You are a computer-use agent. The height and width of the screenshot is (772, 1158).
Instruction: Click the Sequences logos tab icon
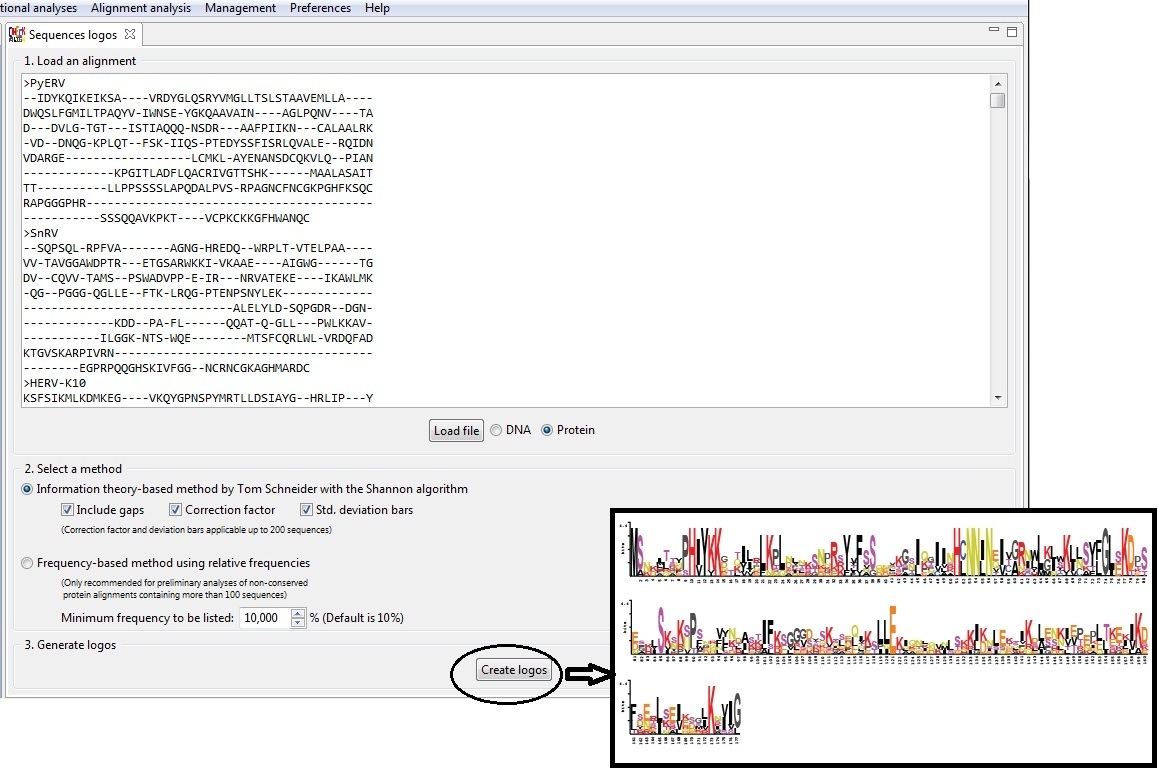click(x=16, y=34)
